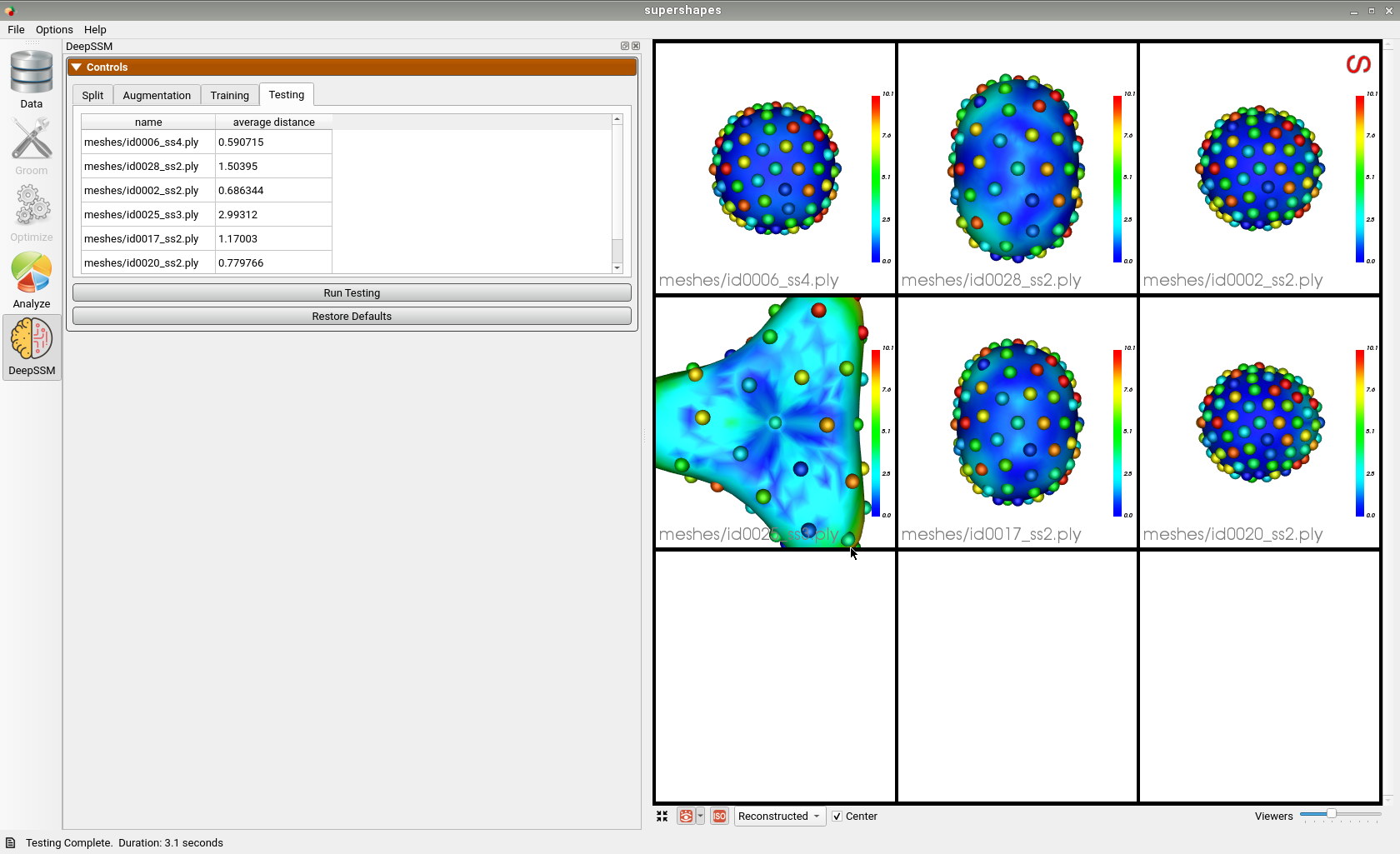Select row meshes/id0002_ss2.ply in table
The image size is (1400, 854).
[x=148, y=191]
